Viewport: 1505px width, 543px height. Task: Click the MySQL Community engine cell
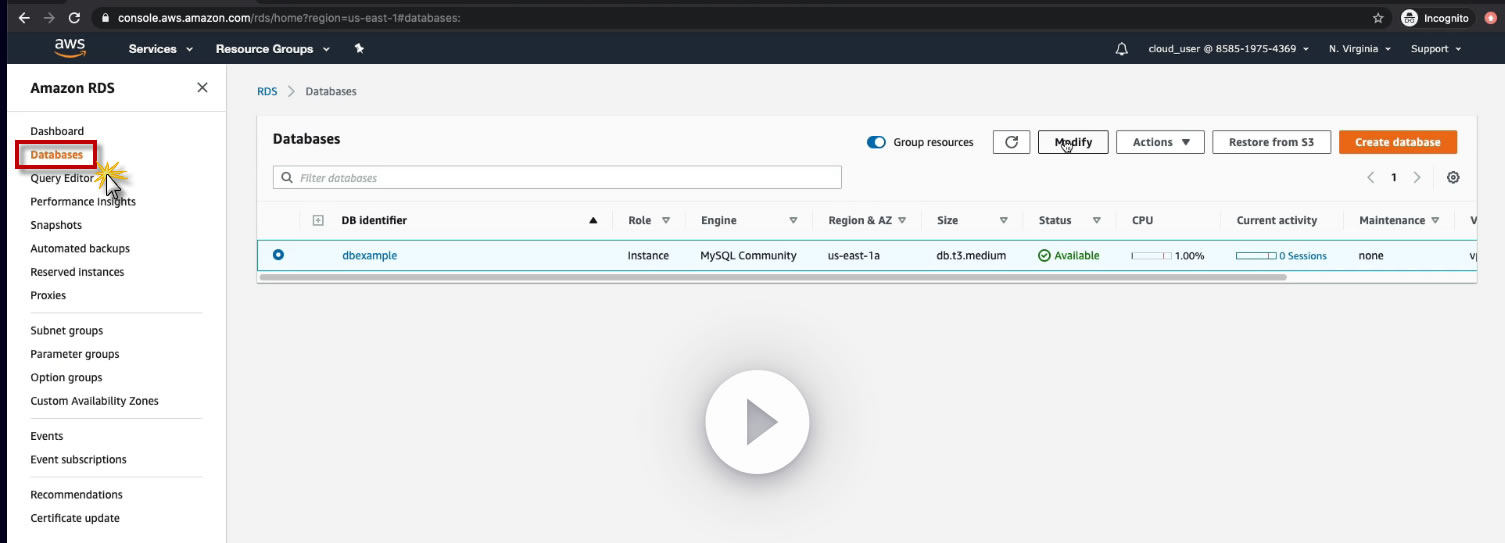[748, 255]
